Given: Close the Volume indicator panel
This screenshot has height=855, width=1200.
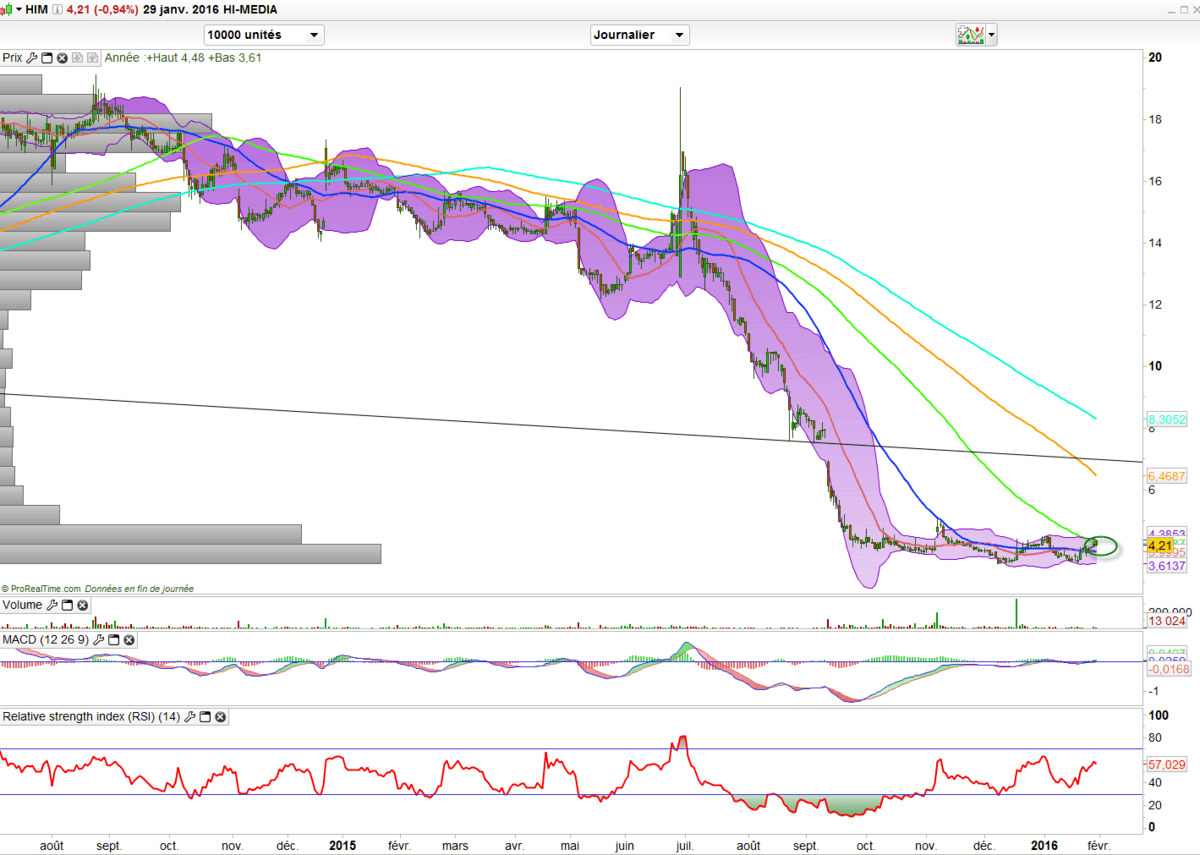Looking at the screenshot, I should click(82, 605).
